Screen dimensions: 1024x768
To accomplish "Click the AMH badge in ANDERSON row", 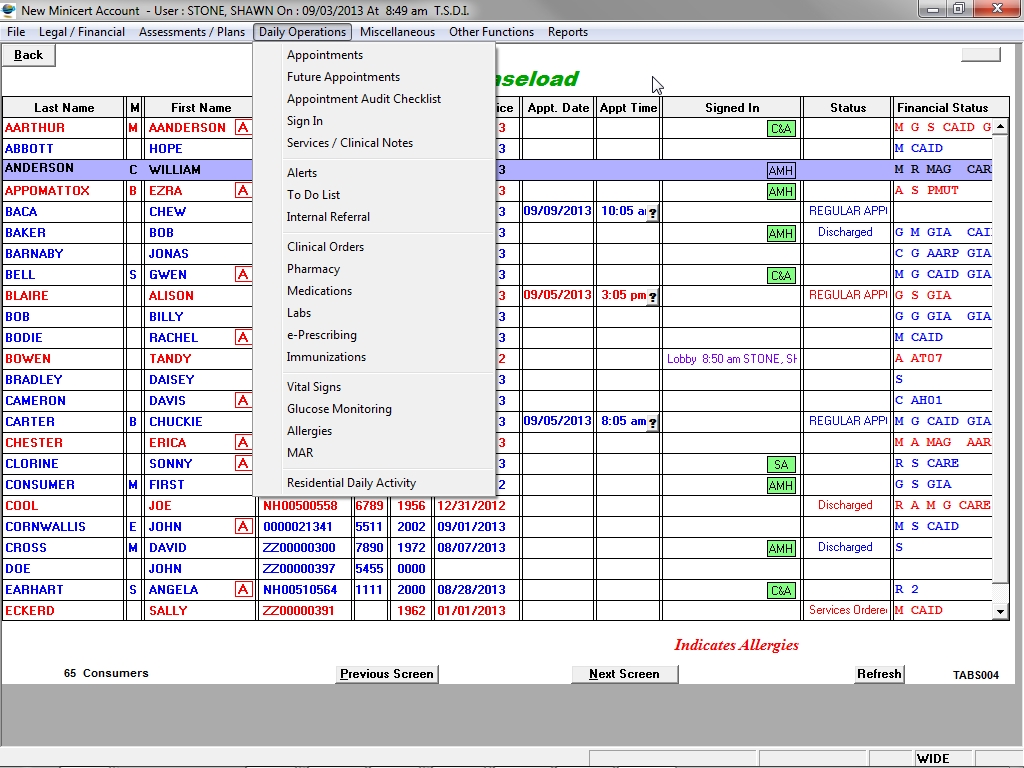I will tap(781, 170).
